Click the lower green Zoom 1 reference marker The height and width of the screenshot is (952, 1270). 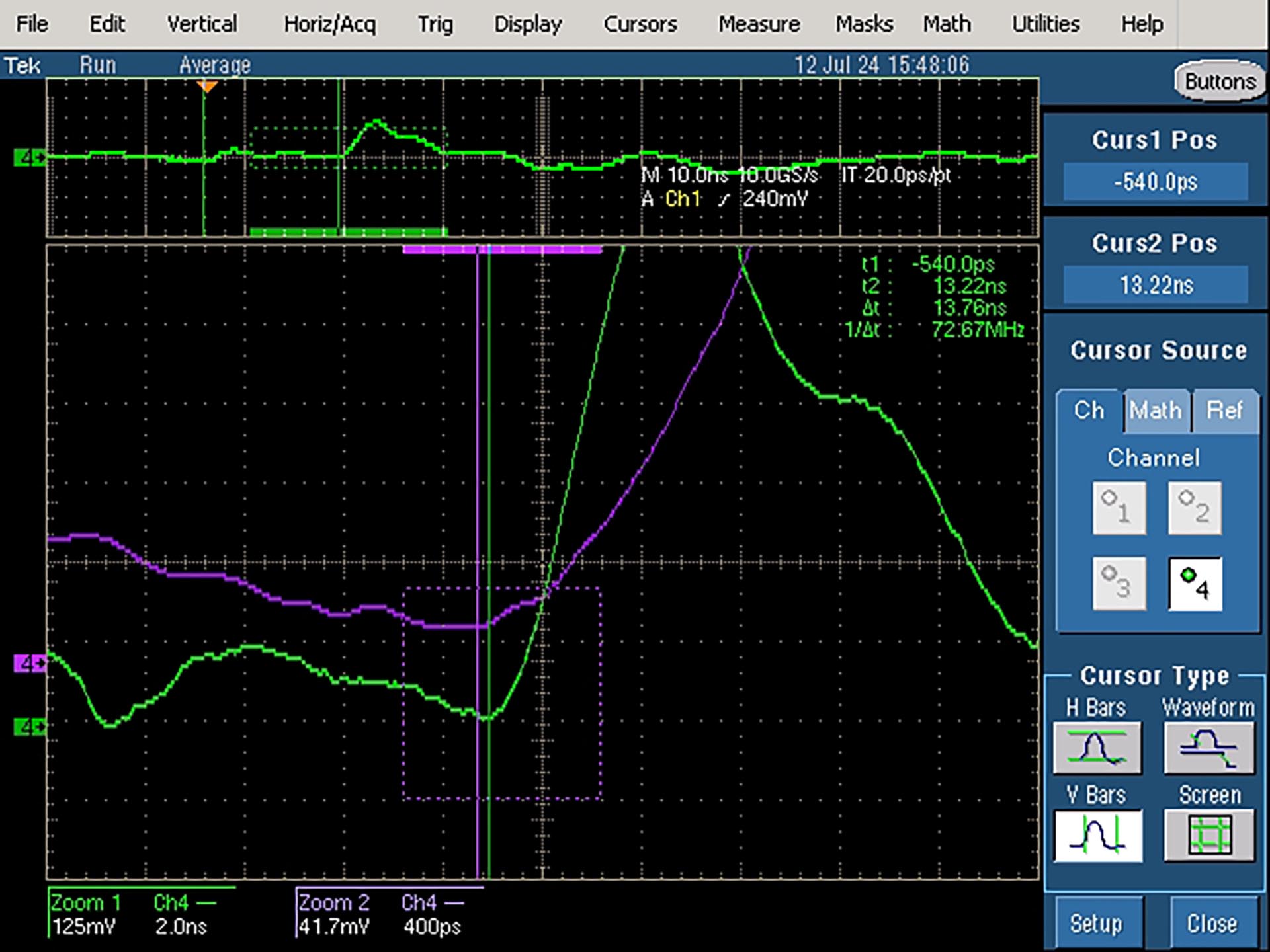pos(30,727)
